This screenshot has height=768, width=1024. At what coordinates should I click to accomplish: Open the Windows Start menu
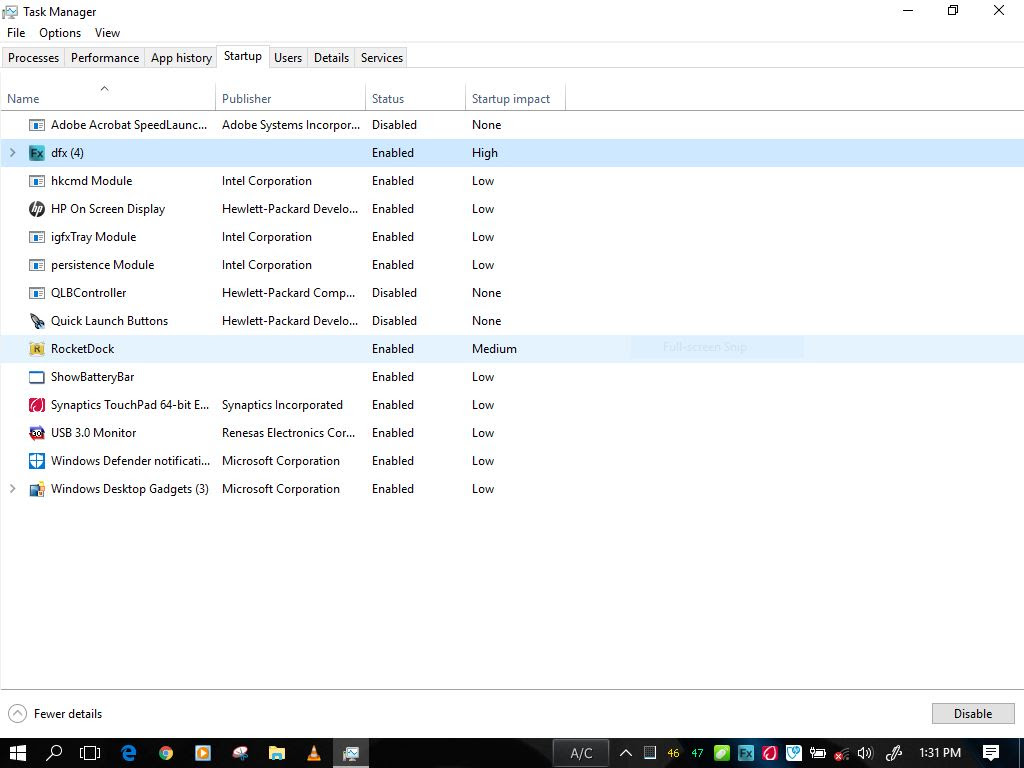click(x=18, y=753)
